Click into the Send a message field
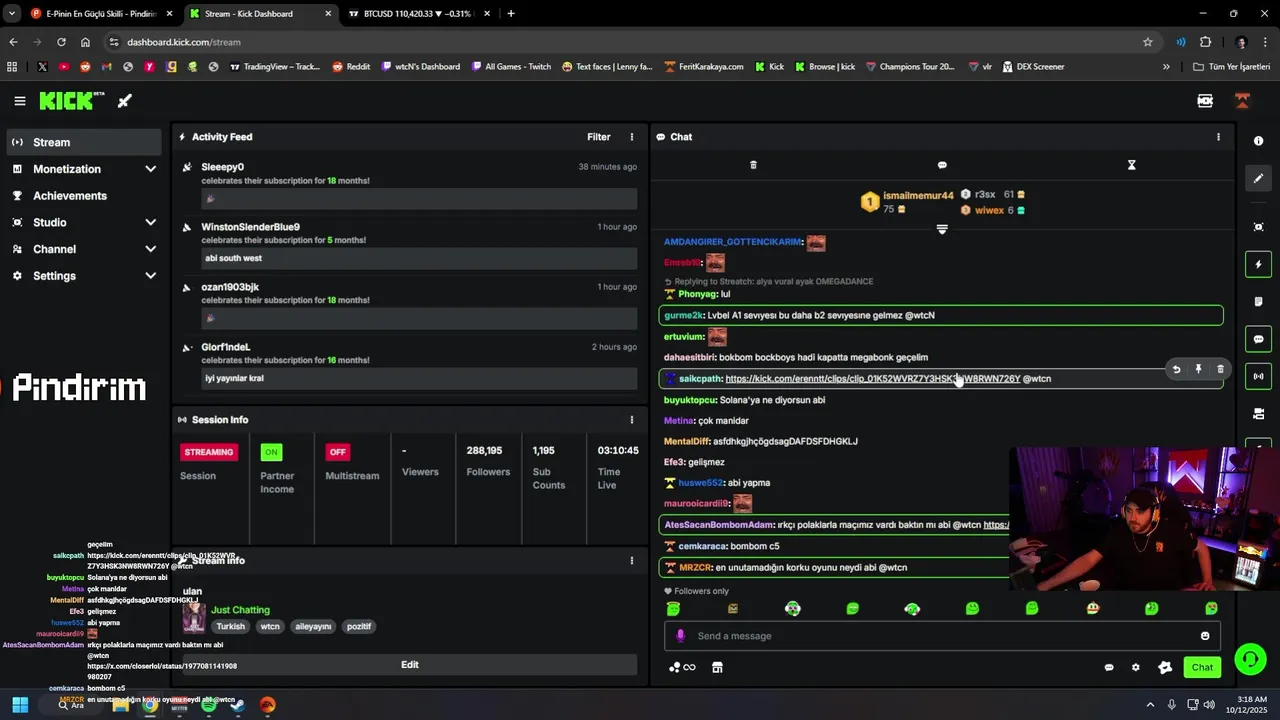The image size is (1280, 720). (940, 636)
